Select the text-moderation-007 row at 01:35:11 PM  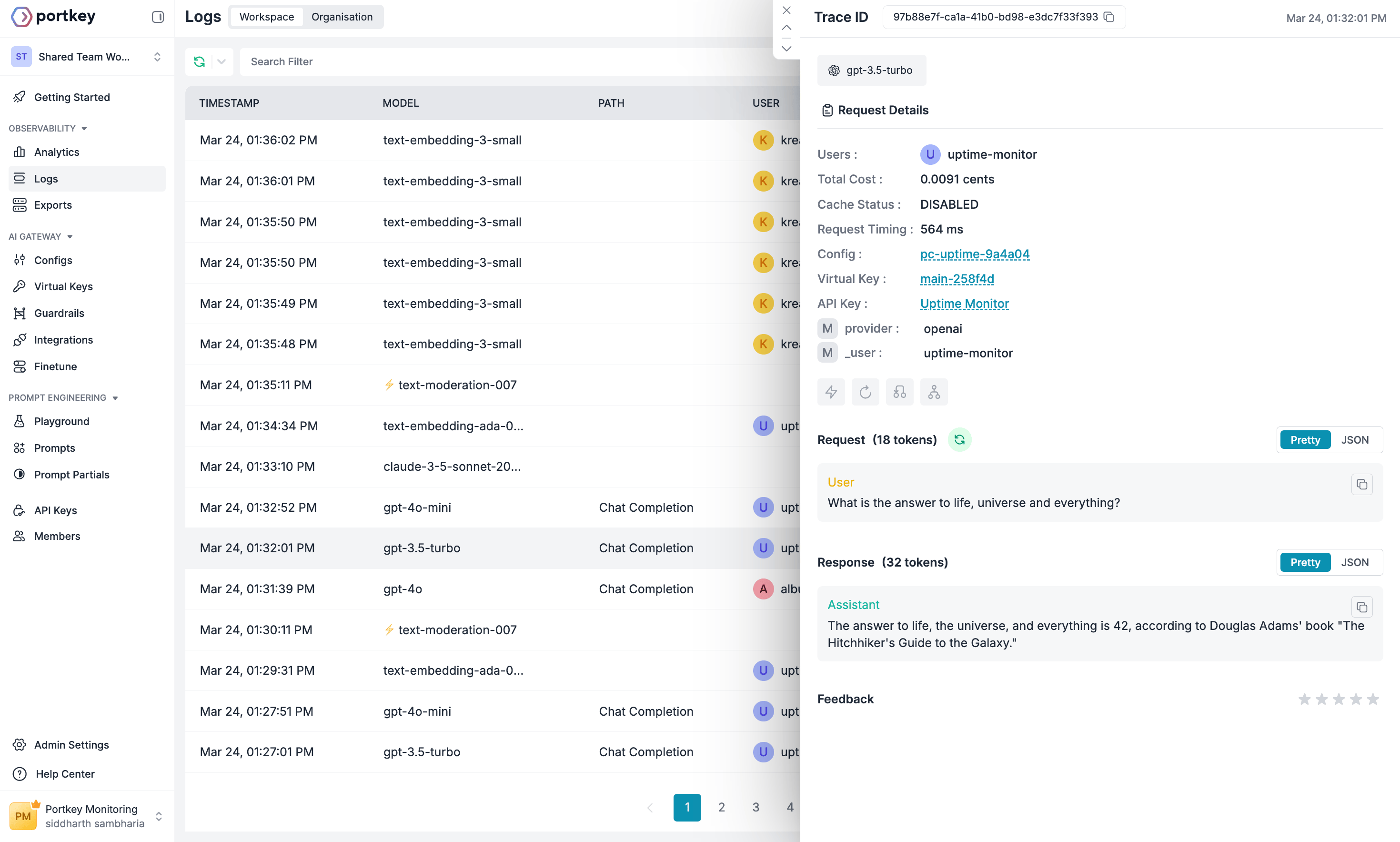tap(492, 385)
